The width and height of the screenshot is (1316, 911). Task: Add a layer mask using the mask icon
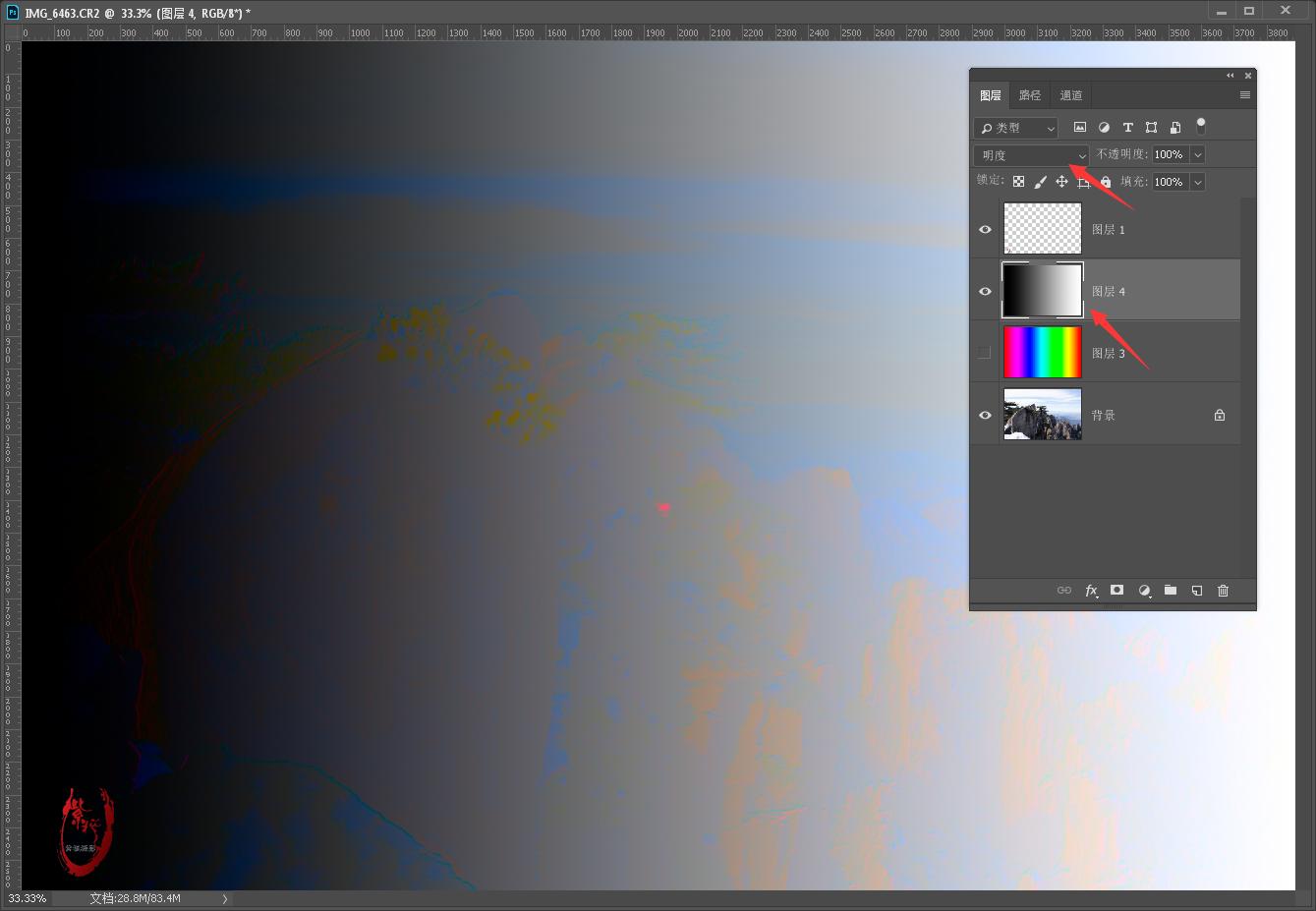(x=1117, y=591)
